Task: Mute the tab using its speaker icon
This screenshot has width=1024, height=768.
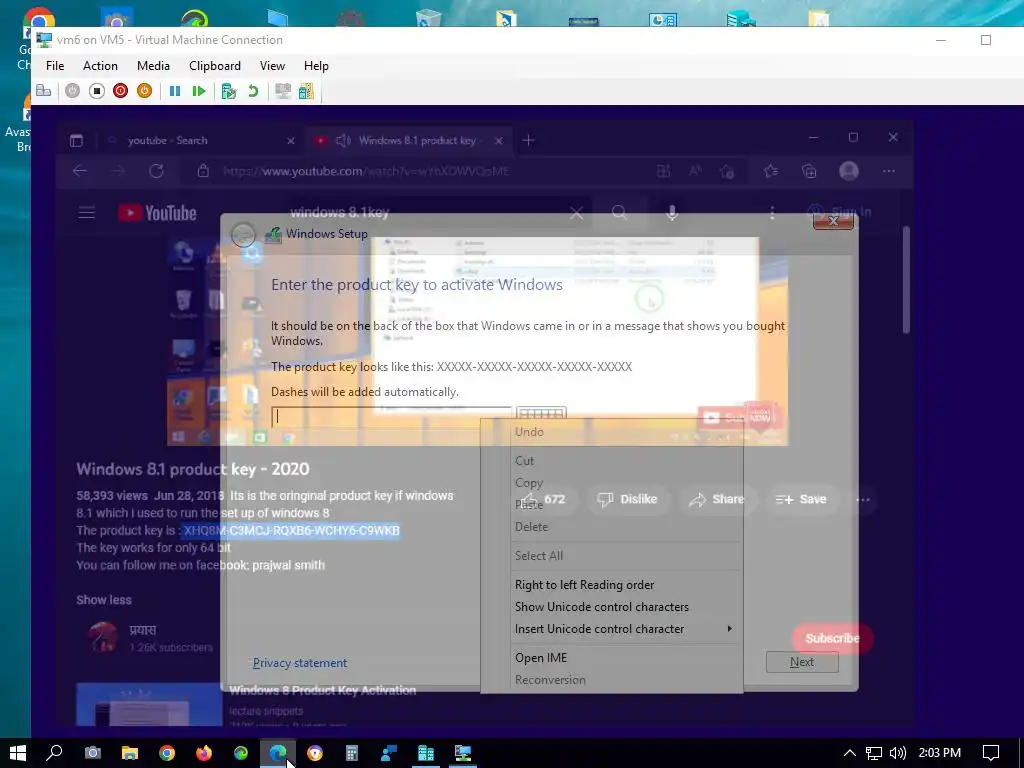Action: coord(343,140)
